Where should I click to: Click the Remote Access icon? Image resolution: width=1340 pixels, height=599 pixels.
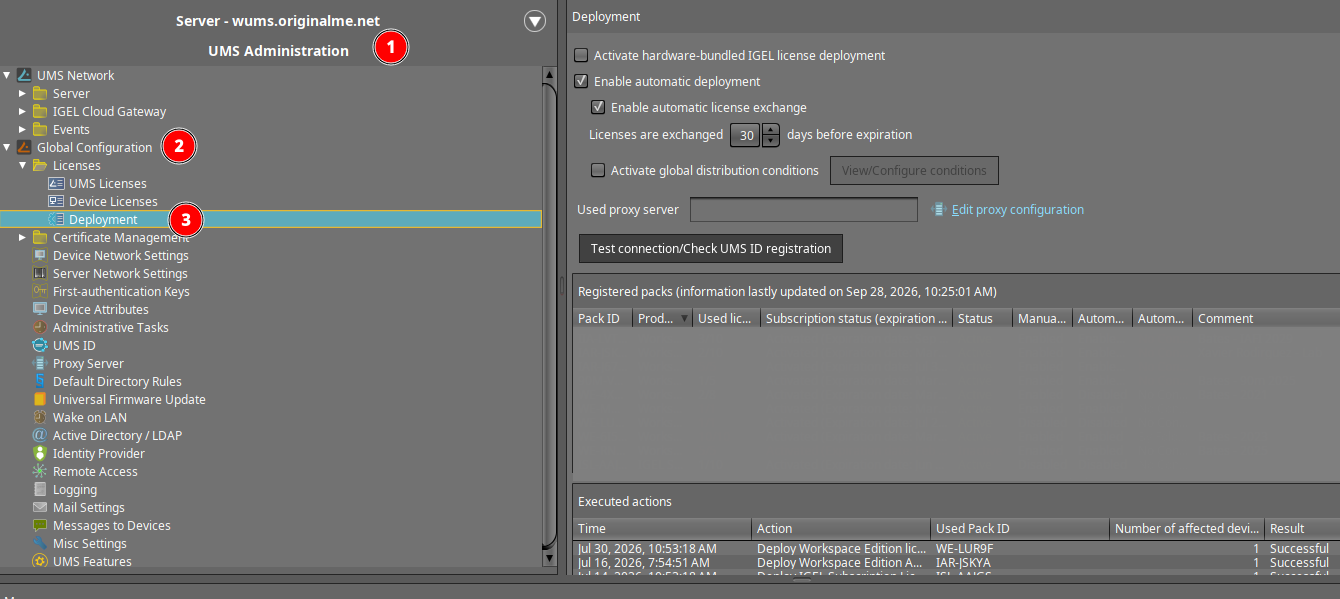click(x=40, y=472)
